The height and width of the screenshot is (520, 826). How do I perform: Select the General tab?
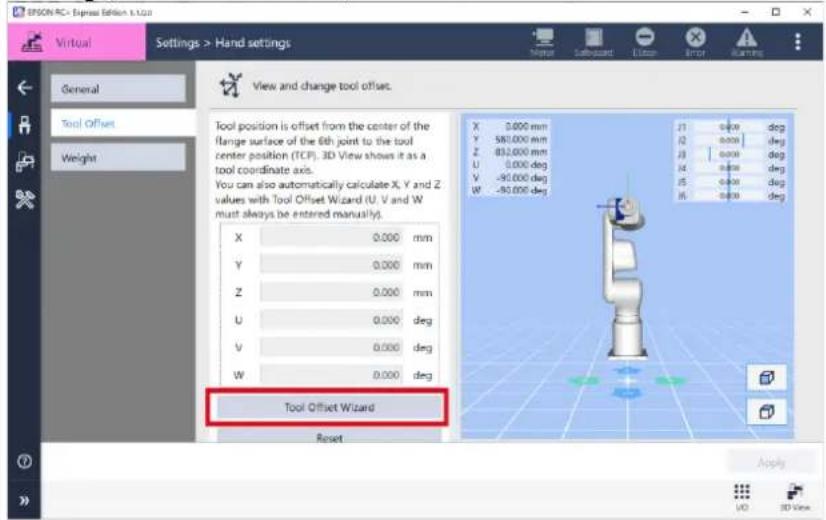pyautogui.click(x=118, y=89)
